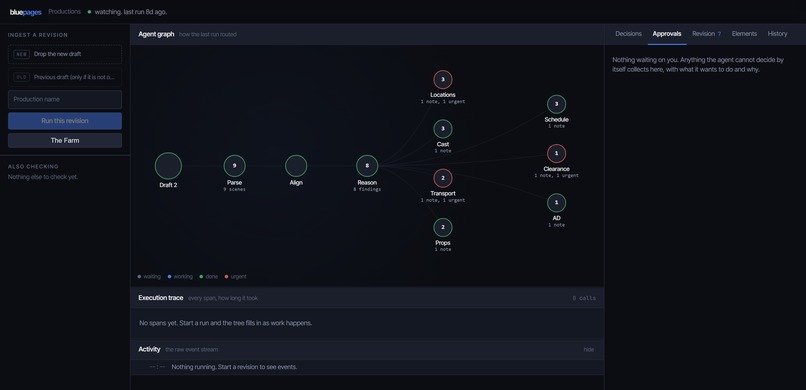The height and width of the screenshot is (390, 806).
Task: Select the Clearance node circle
Action: [x=556, y=154]
